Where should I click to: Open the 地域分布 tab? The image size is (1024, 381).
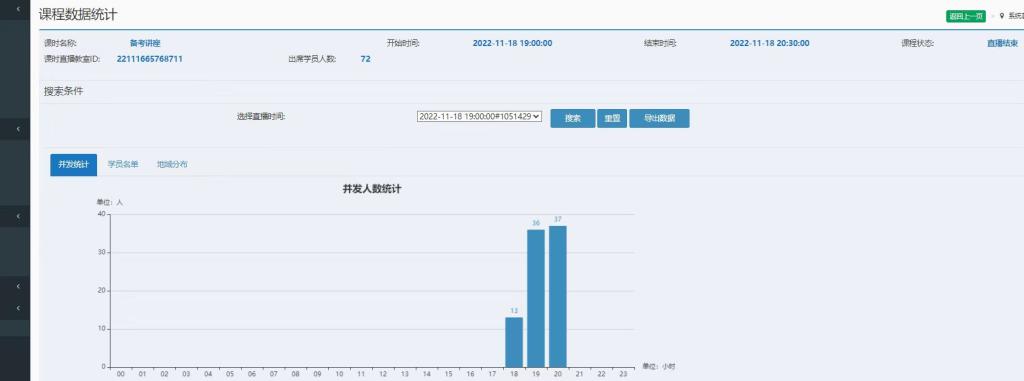click(x=172, y=165)
